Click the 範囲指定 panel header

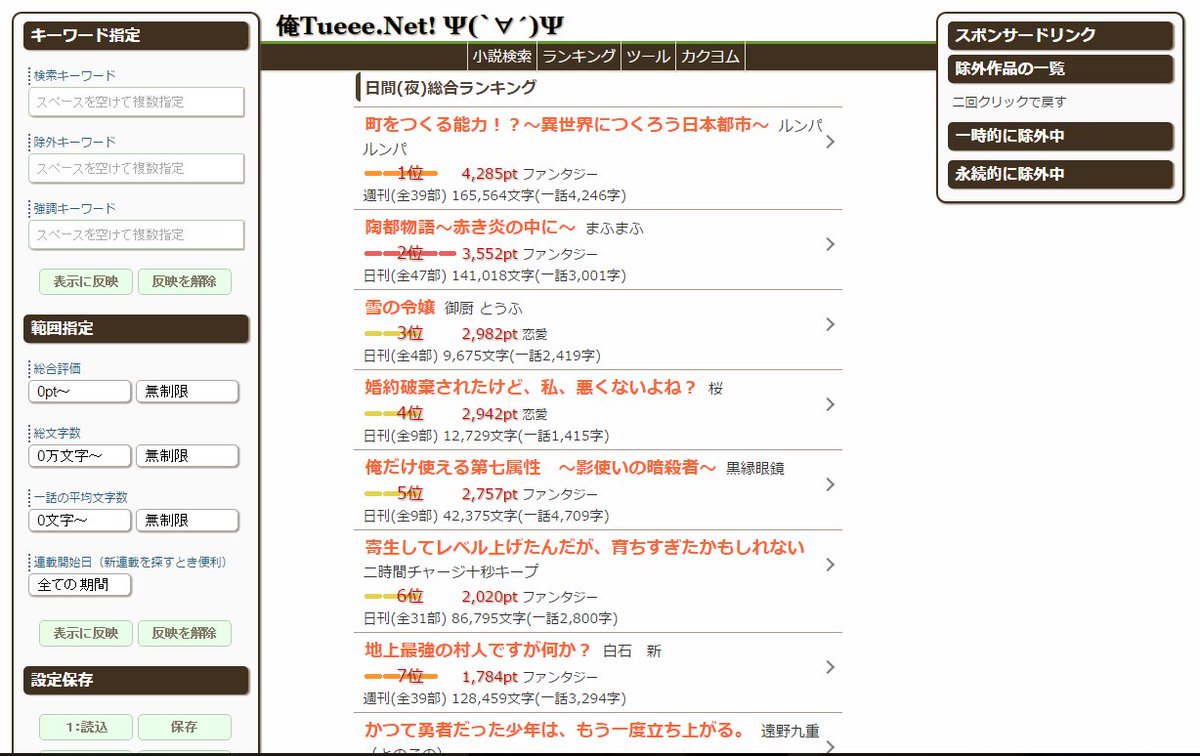(x=136, y=328)
